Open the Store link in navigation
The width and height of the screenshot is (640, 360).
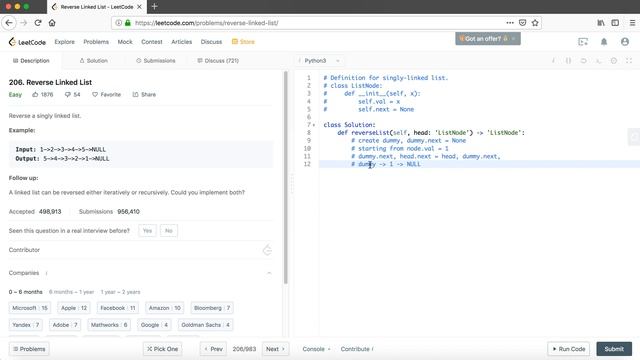[243, 42]
